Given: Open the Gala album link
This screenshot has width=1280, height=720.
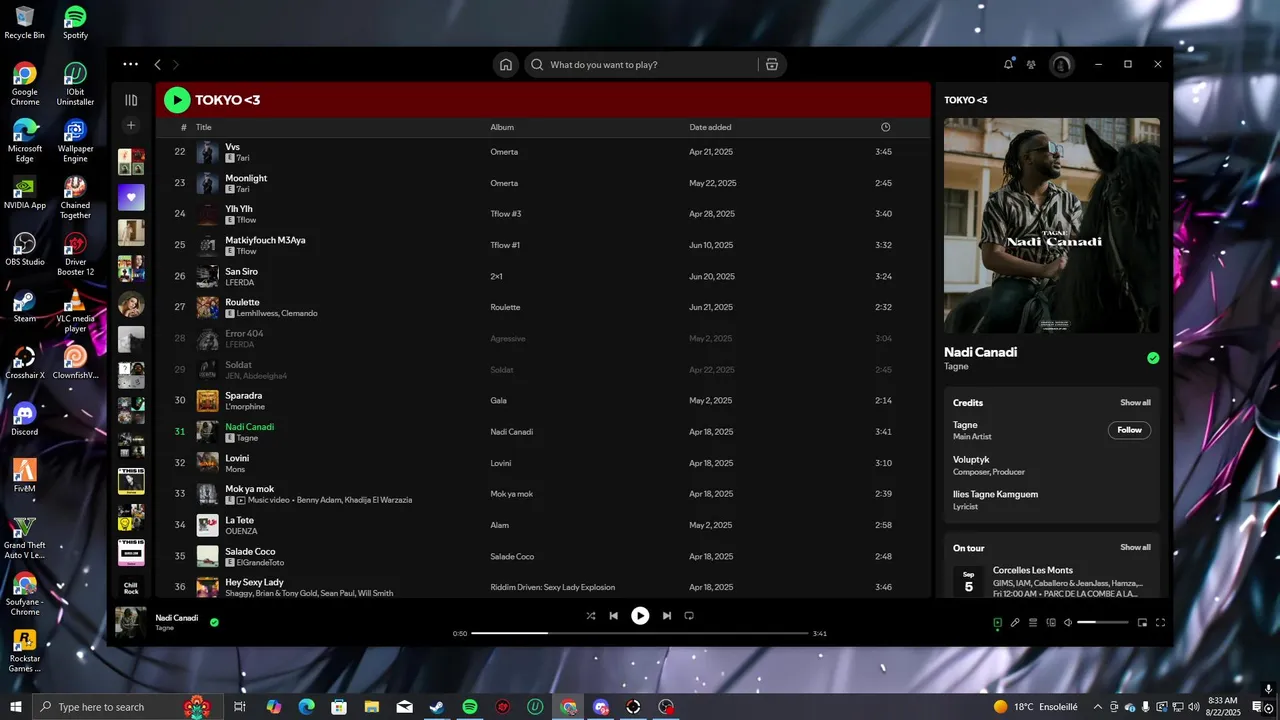Looking at the screenshot, I should click(497, 401).
